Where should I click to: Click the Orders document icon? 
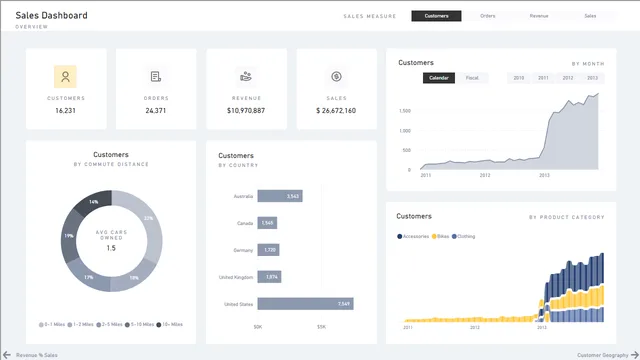156,76
